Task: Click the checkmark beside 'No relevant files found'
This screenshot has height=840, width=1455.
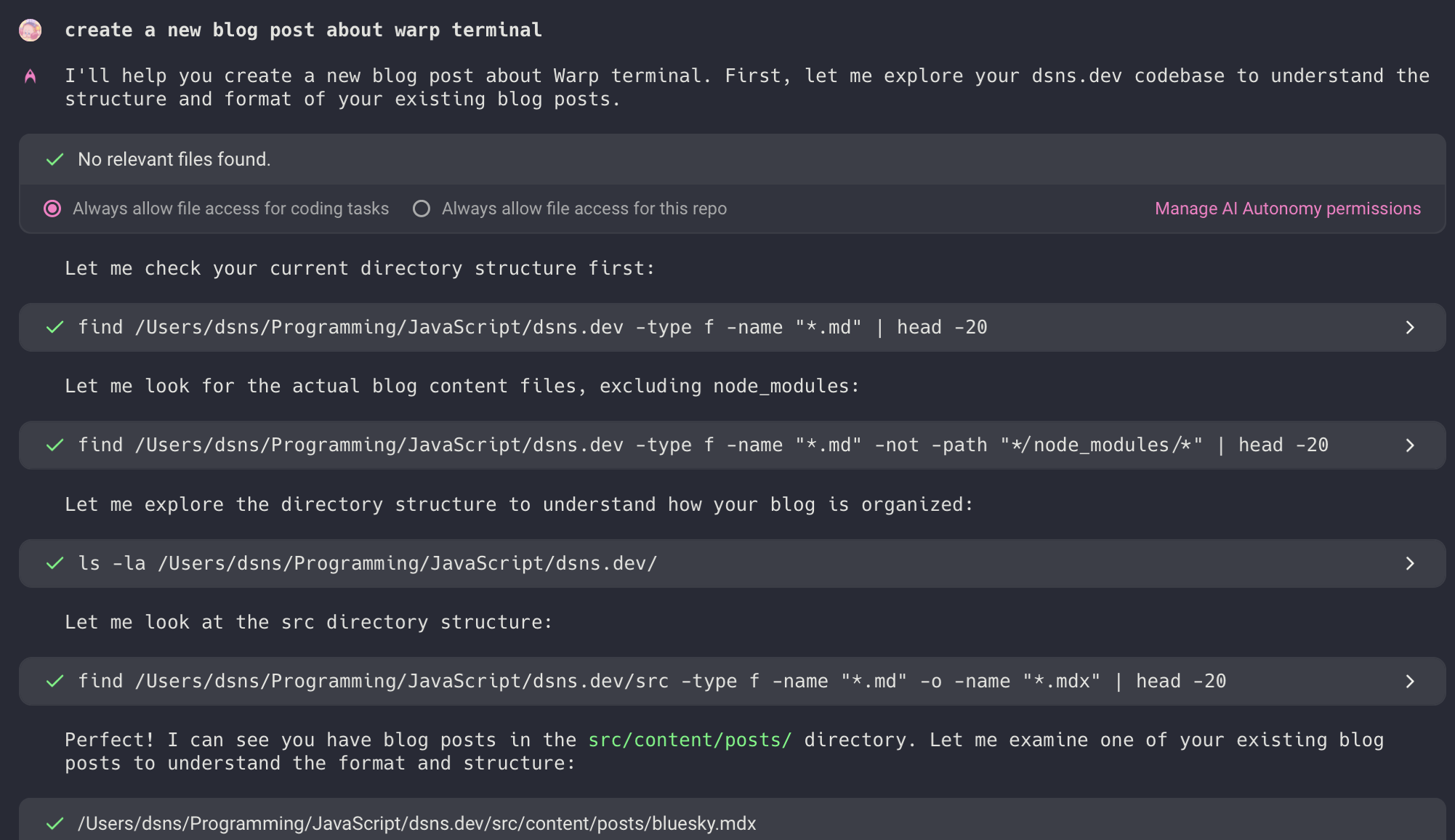Action: (55, 159)
